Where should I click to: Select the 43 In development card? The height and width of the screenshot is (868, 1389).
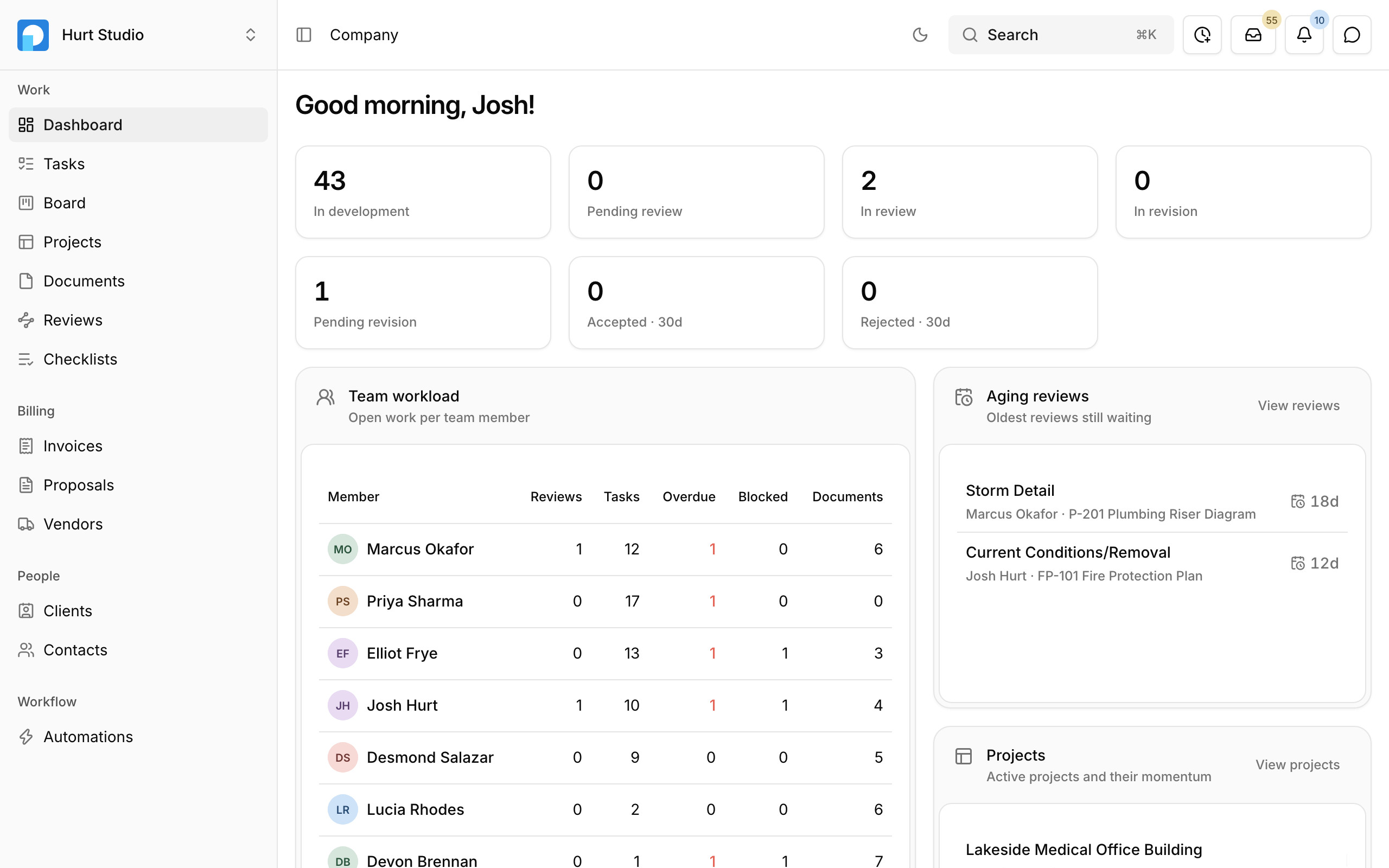pos(423,192)
